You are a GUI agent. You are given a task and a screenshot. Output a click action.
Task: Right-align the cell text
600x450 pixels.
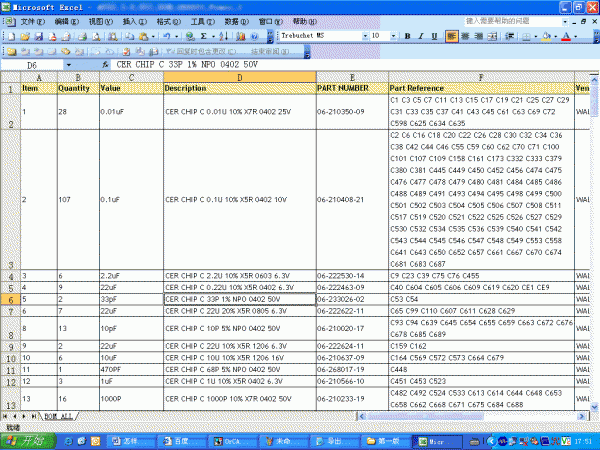point(479,36)
